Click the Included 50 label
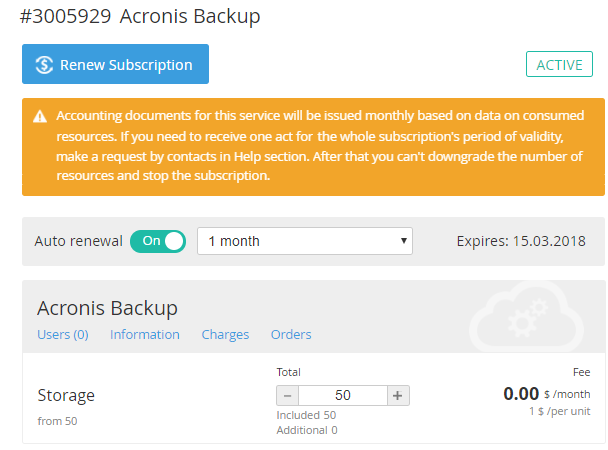Viewport: 608px width, 450px height. (x=306, y=415)
